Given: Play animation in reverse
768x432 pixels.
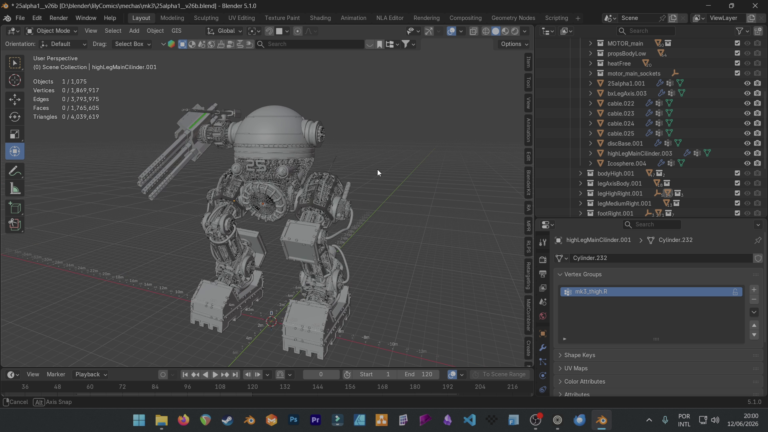Looking at the screenshot, I should pos(205,374).
